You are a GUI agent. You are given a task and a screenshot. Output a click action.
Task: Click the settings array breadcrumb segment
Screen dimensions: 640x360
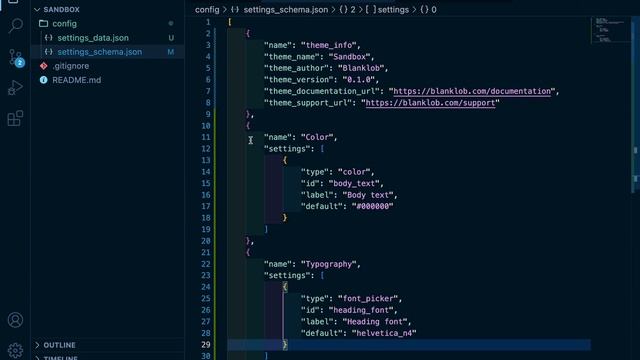point(387,10)
